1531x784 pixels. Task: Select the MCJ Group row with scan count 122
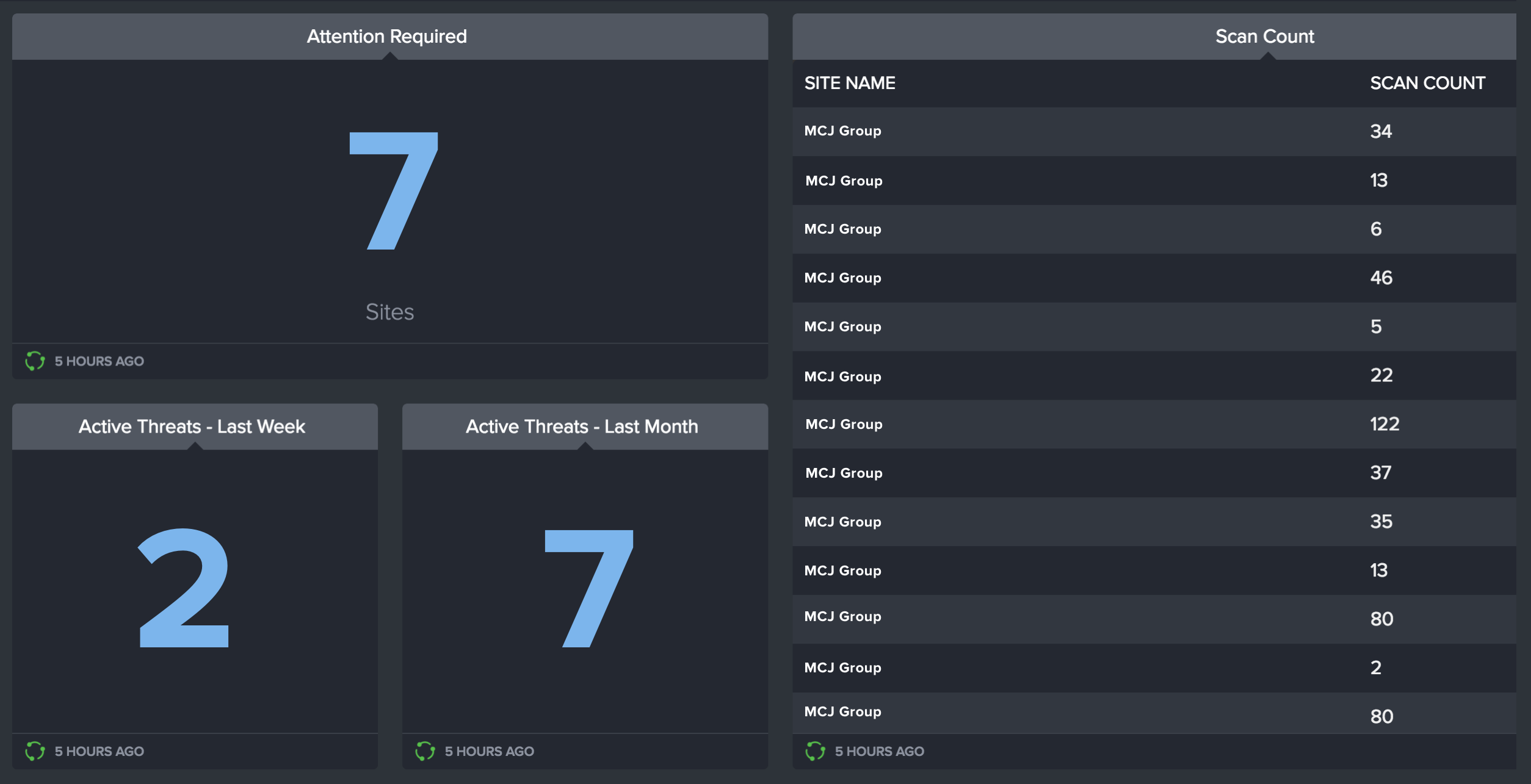(1154, 424)
